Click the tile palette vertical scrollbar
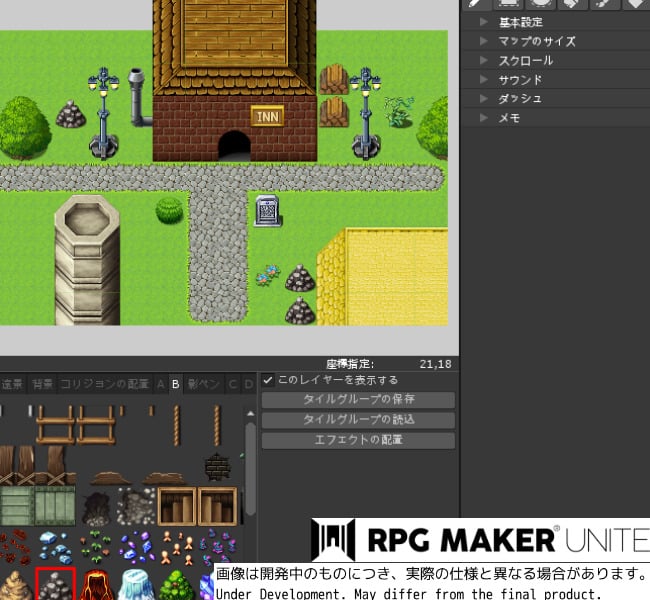Screen dimensions: 650x600 pos(250,480)
